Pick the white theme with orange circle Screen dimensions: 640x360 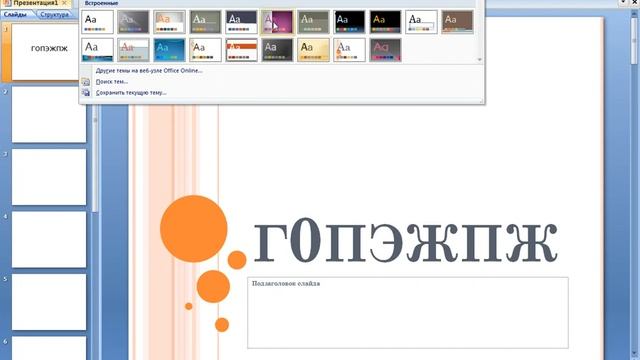tap(349, 50)
